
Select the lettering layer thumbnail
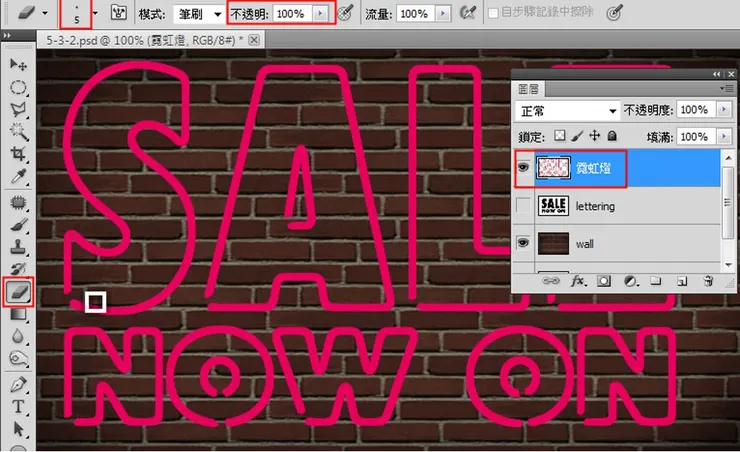click(x=553, y=206)
